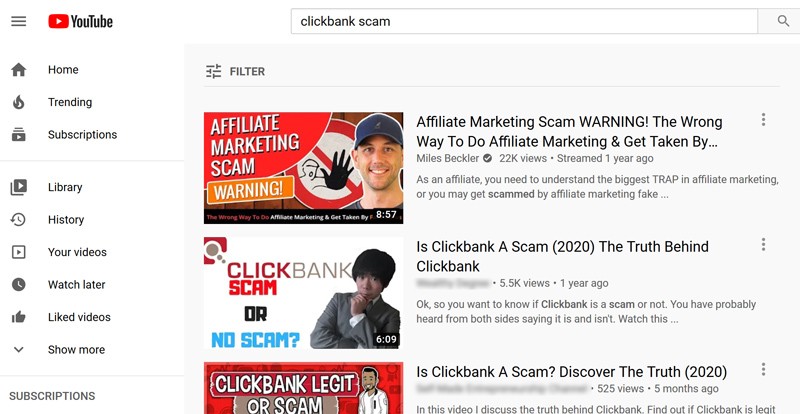Click inside the 'clickbank scam' search field
Image resolution: width=800 pixels, height=414 pixels.
(524, 21)
